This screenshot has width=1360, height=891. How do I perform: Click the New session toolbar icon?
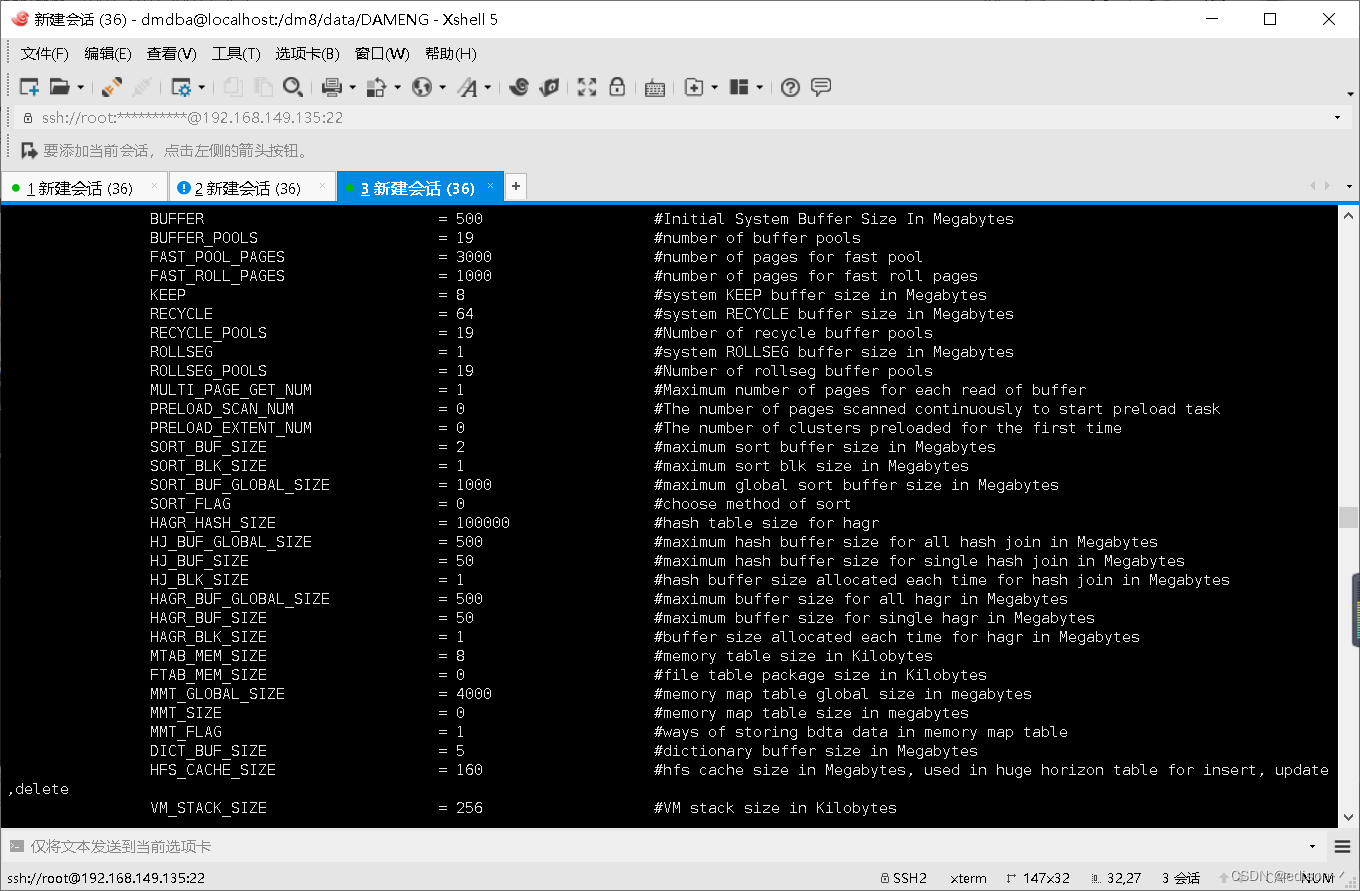point(29,88)
